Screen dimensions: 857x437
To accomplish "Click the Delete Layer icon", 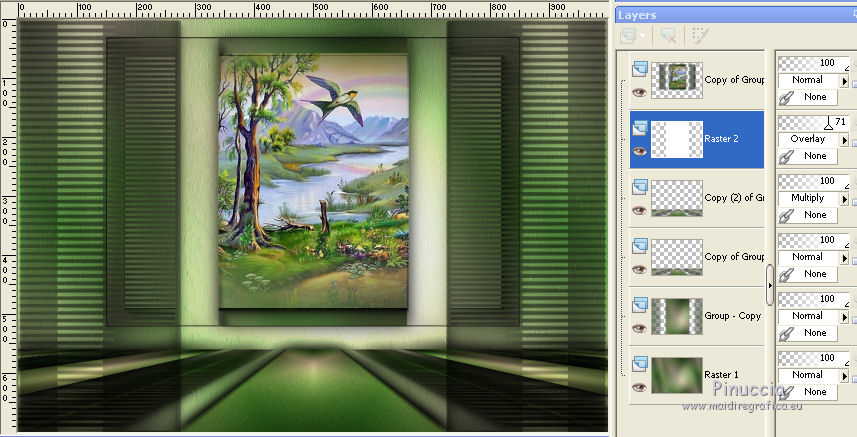I will coord(667,36).
